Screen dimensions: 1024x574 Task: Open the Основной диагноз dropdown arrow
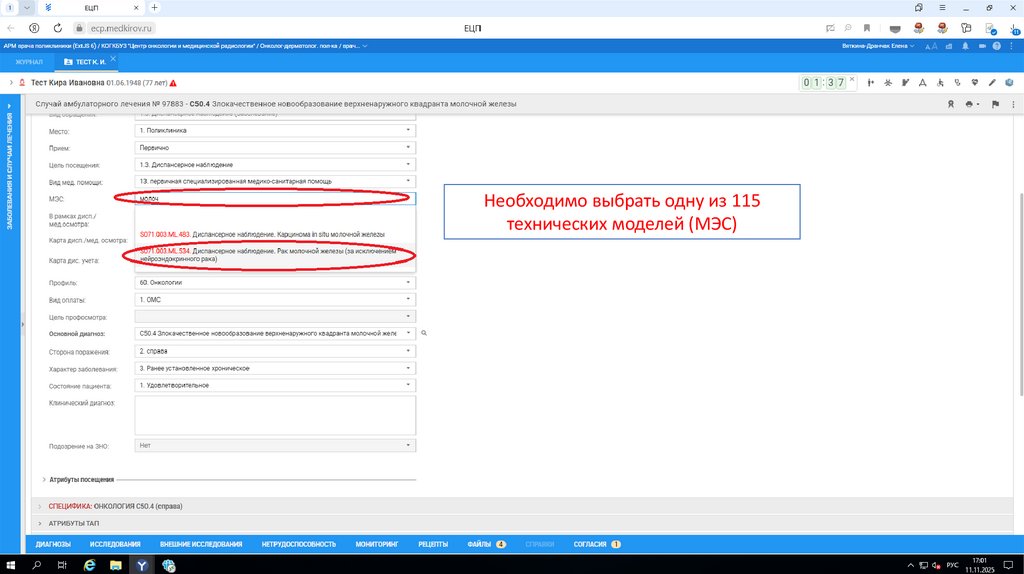point(408,333)
